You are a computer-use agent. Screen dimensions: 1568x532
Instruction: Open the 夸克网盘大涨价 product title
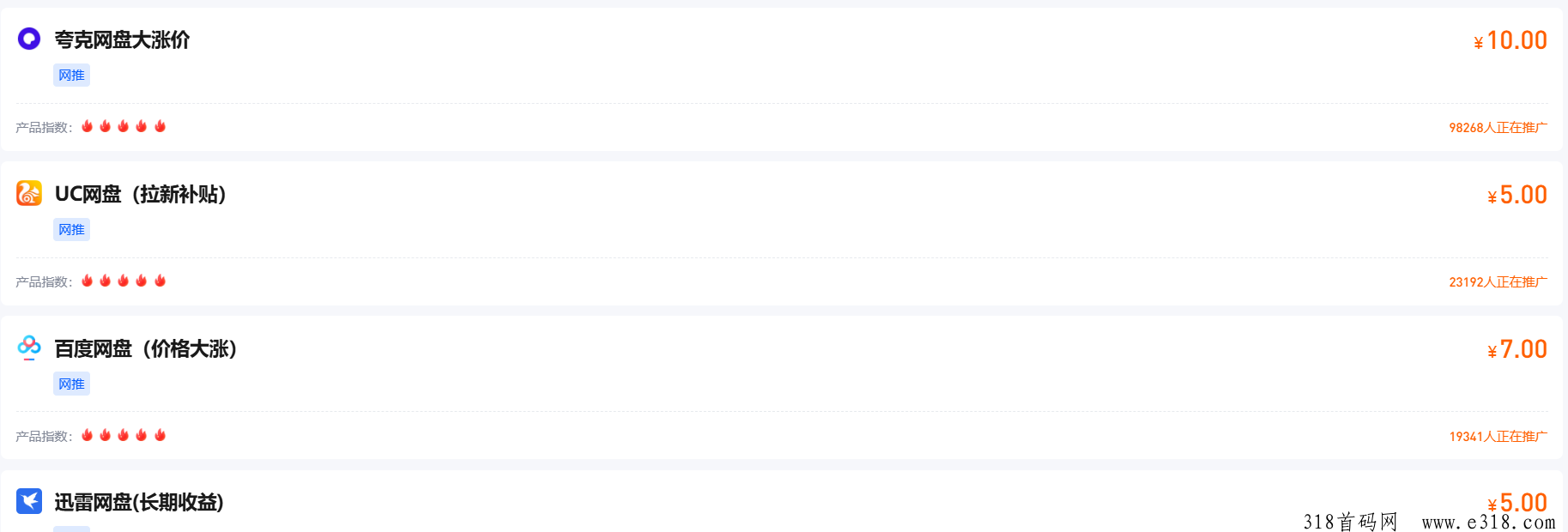pyautogui.click(x=122, y=39)
